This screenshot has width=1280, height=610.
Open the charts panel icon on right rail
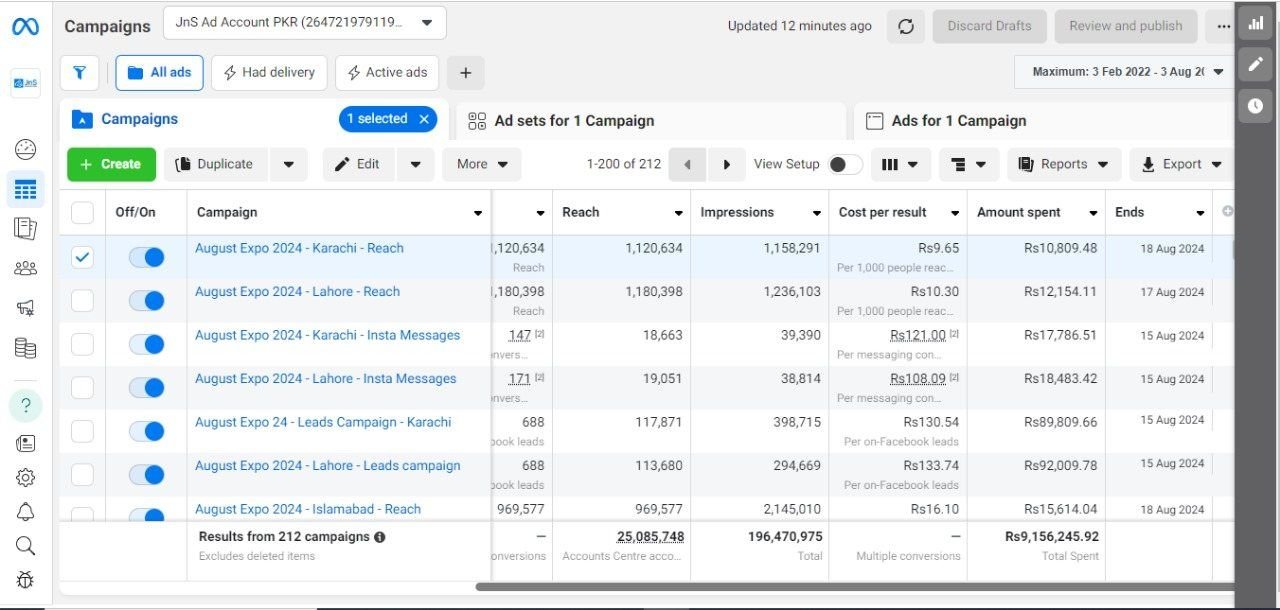pos(1256,23)
